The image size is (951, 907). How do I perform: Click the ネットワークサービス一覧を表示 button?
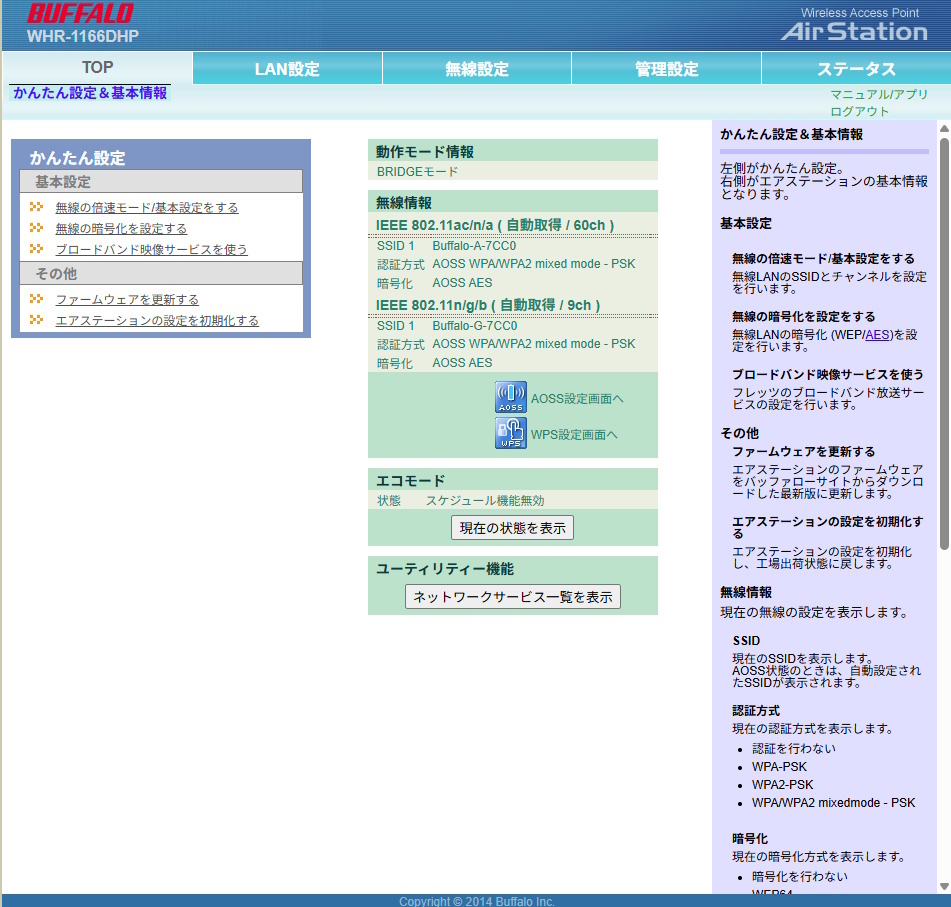[x=512, y=597]
